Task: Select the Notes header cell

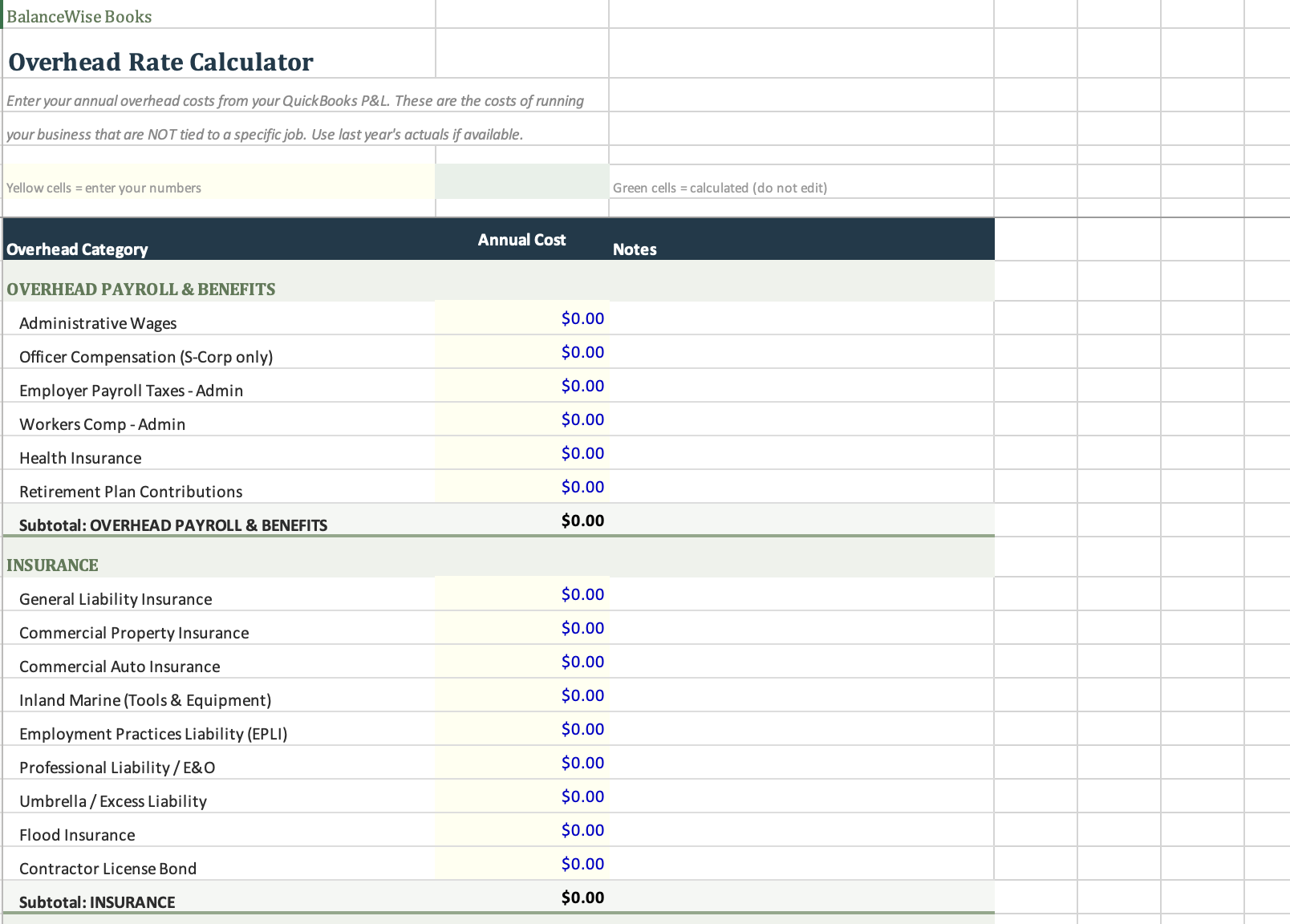Action: coord(801,239)
